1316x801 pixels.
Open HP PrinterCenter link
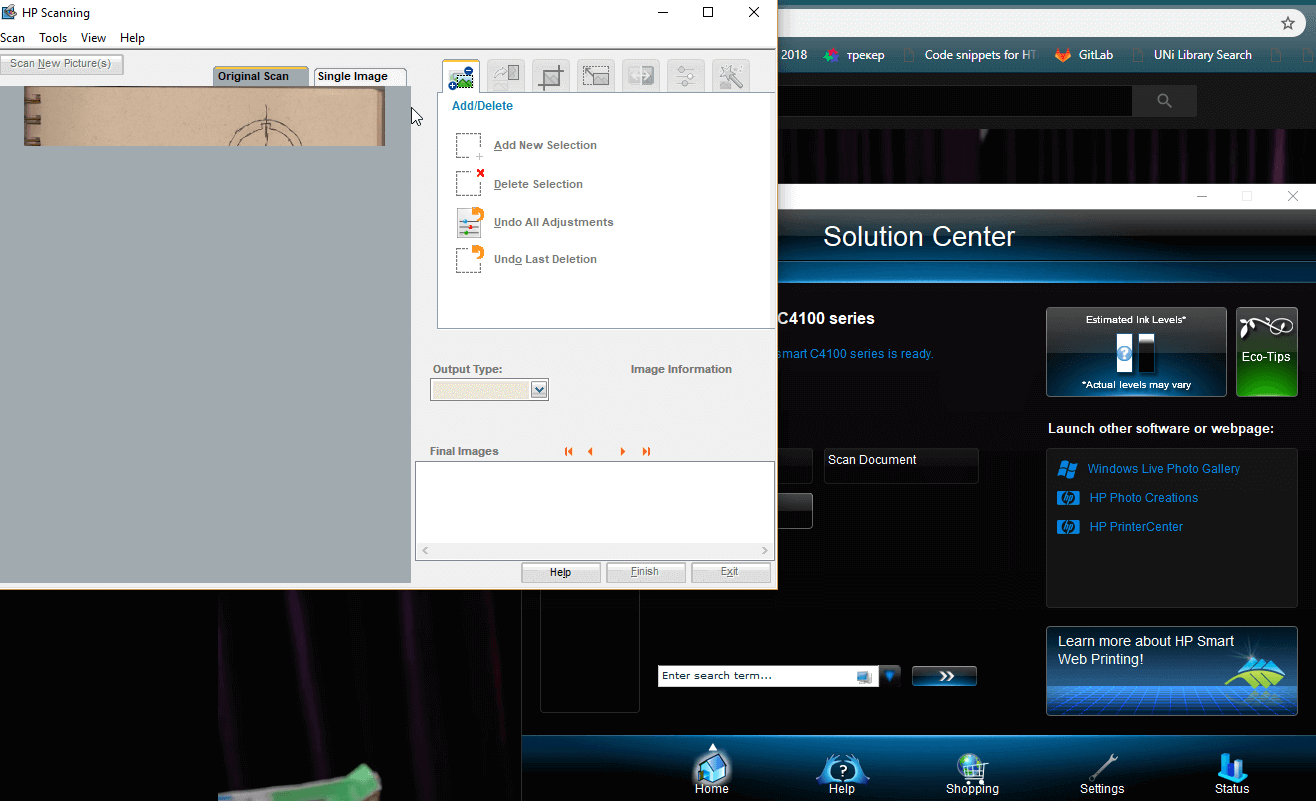click(1136, 527)
